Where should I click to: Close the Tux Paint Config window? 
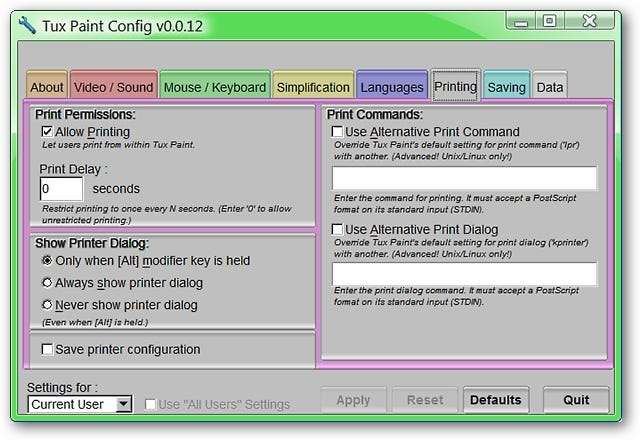pyautogui.click(x=589, y=21)
